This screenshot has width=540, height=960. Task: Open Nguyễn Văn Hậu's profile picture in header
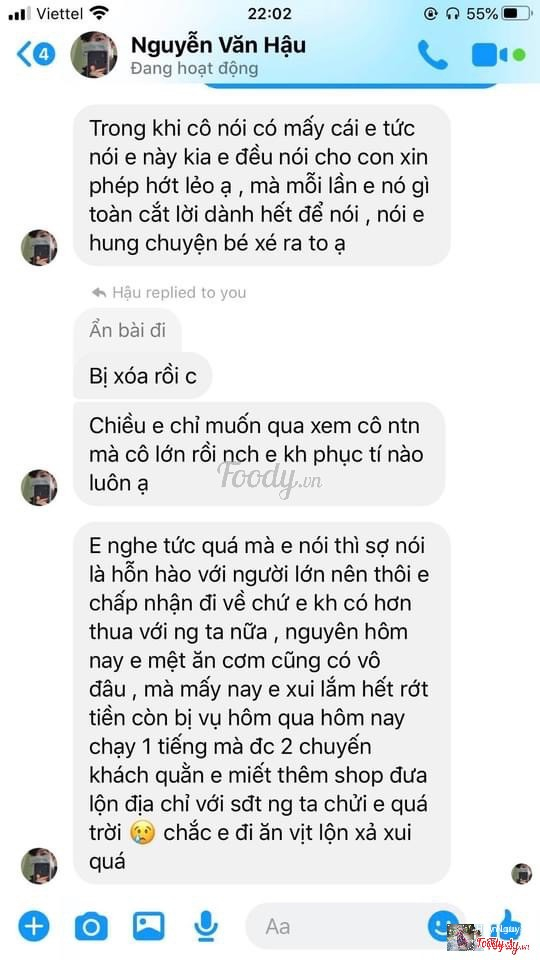click(94, 54)
